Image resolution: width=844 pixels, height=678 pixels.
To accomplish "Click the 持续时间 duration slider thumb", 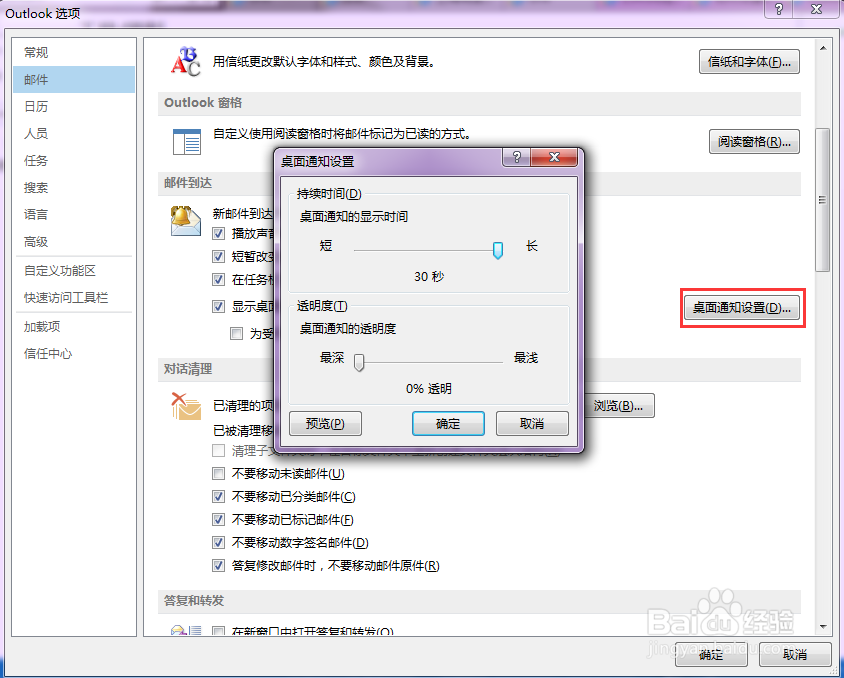I will click(498, 250).
